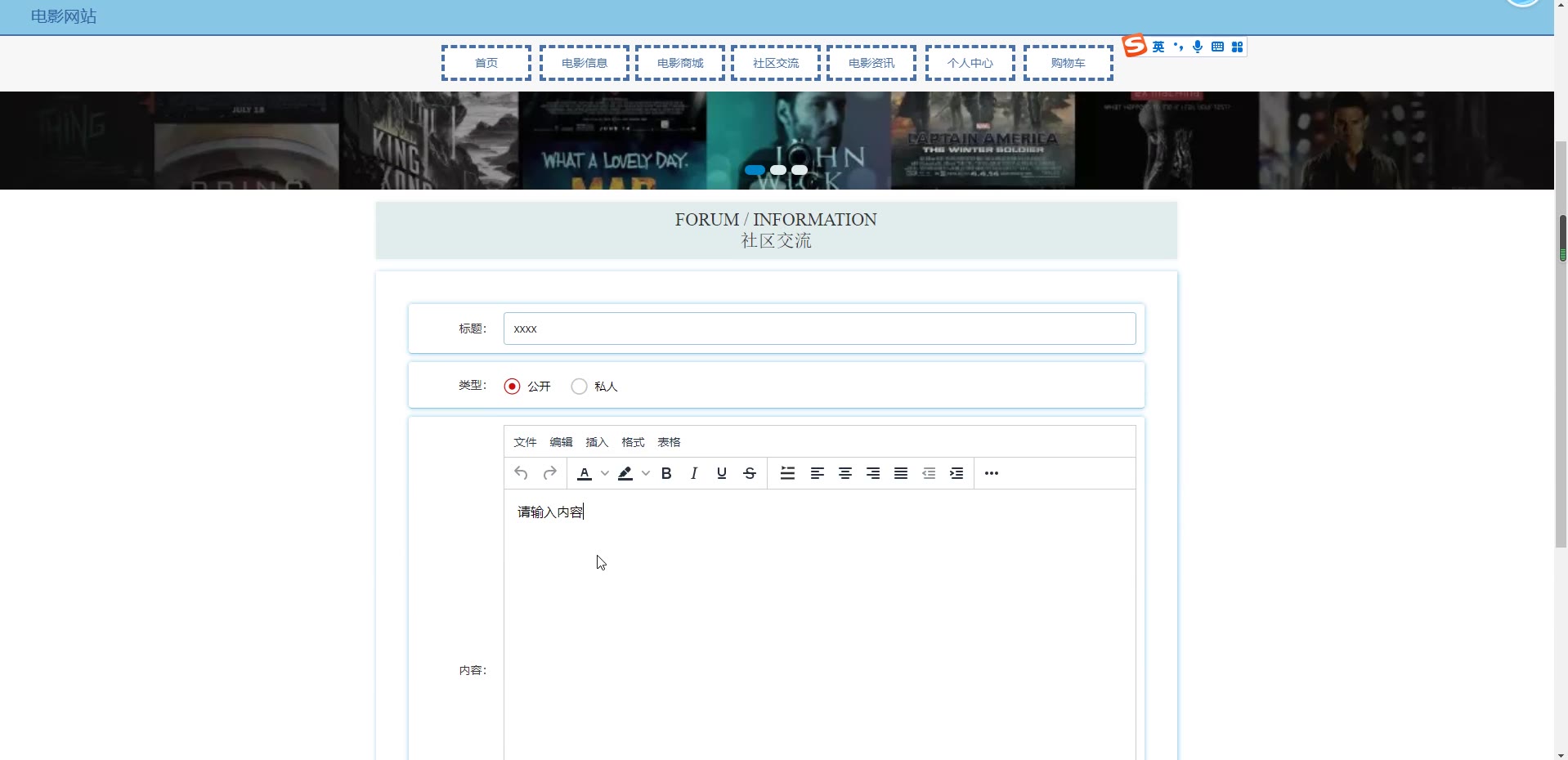Click the redo arrow in editor toolbar
Viewport: 1568px width, 760px height.
[x=550, y=473]
